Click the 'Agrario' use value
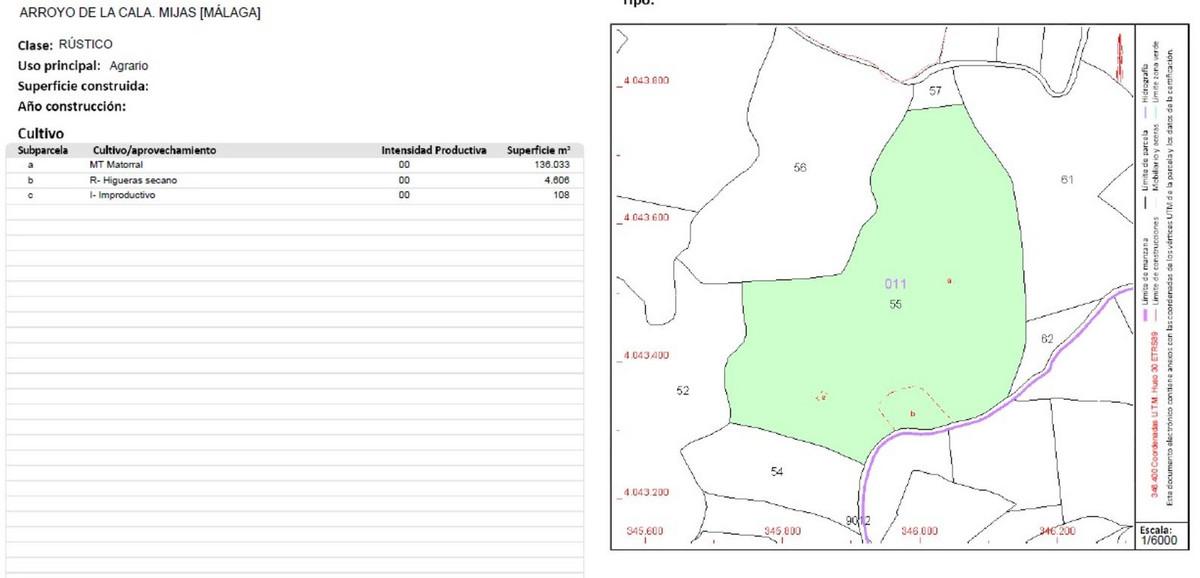Viewport: 1200px width, 578px height. coord(129,66)
